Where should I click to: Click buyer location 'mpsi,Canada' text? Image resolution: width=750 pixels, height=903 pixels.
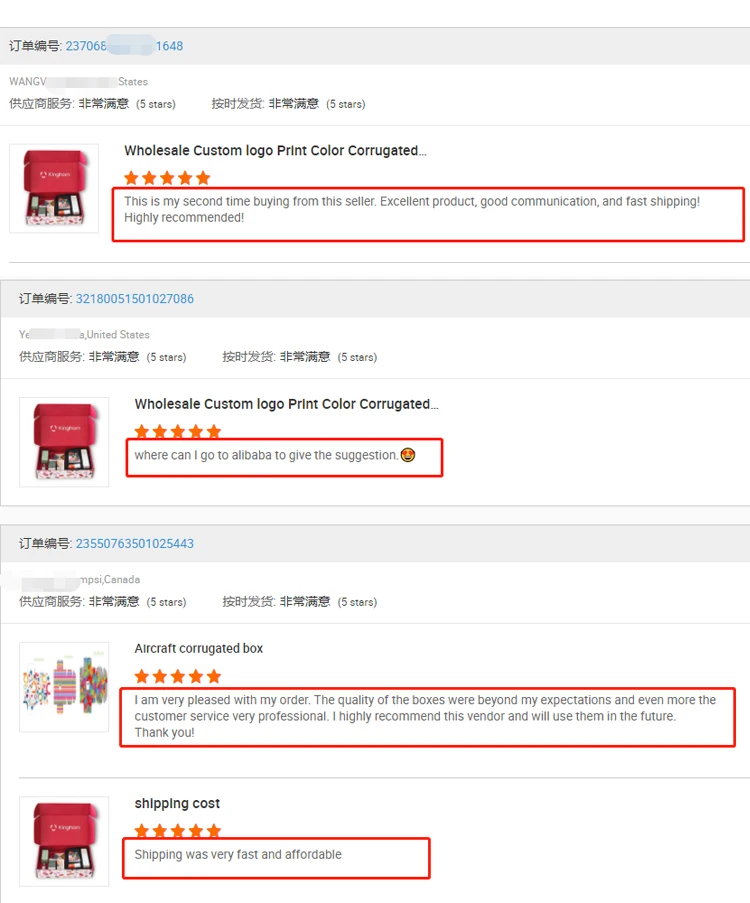click(110, 579)
